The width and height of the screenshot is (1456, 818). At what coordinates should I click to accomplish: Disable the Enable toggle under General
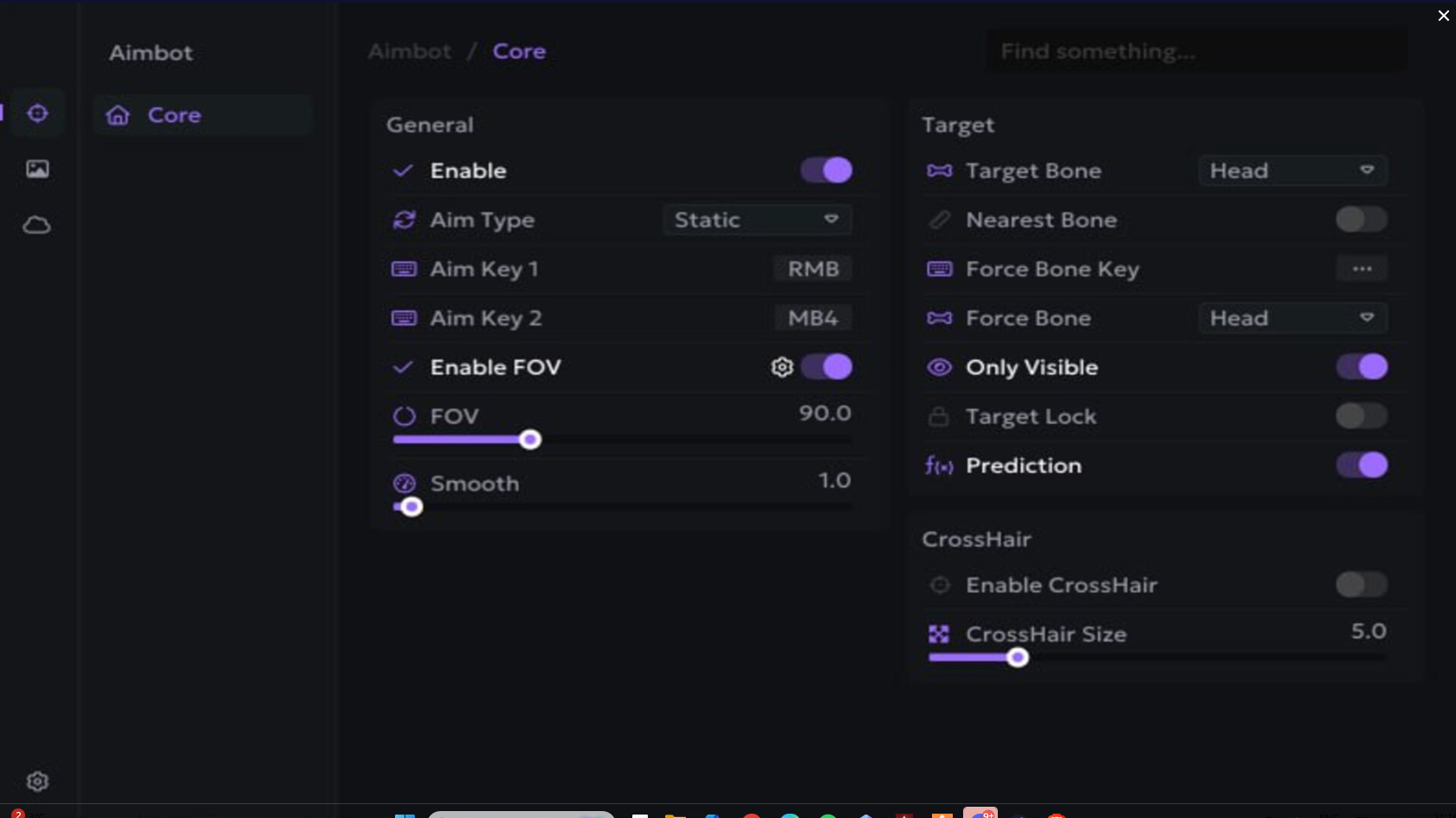[x=825, y=170]
